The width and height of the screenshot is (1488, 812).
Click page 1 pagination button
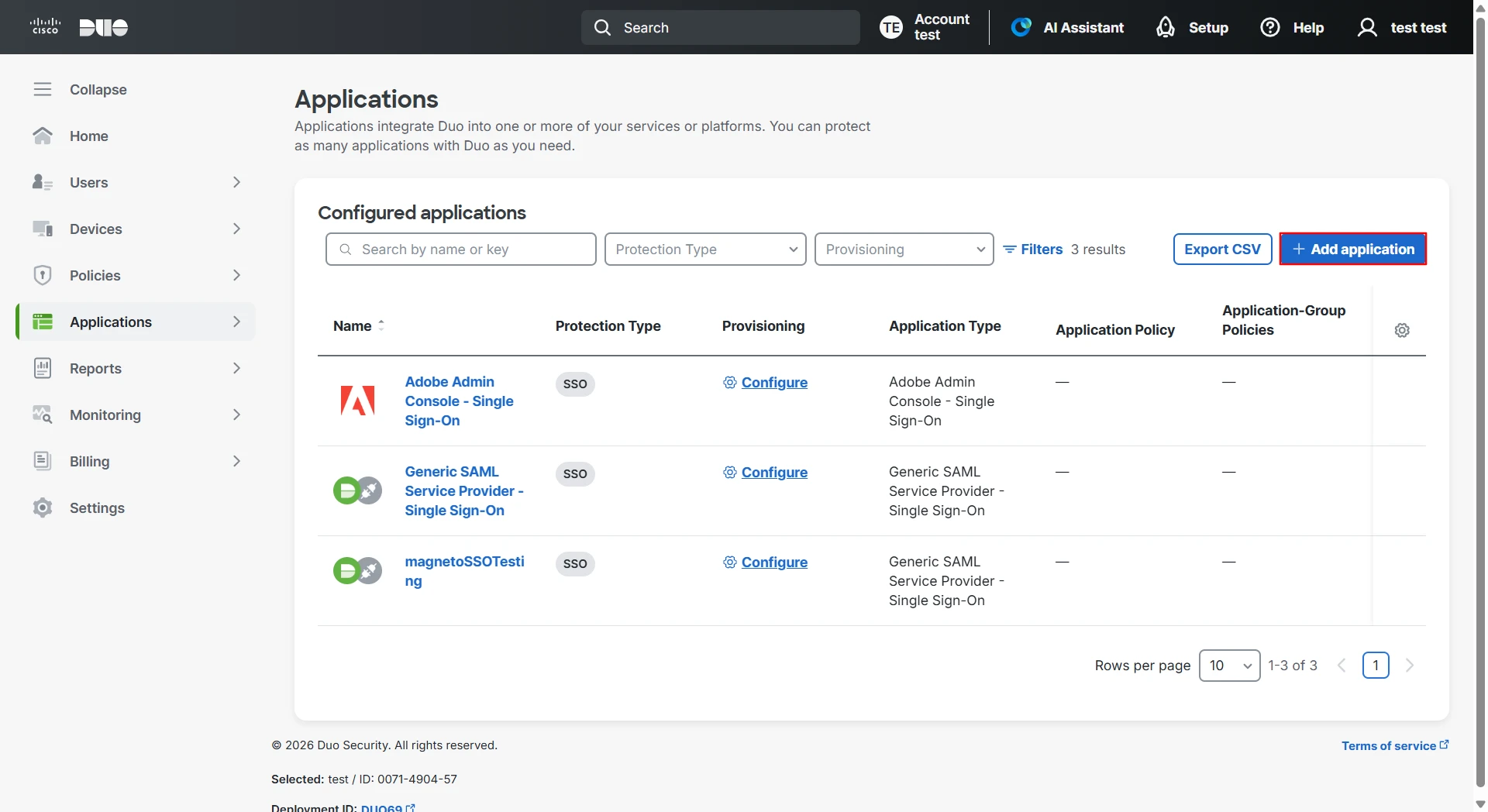point(1376,666)
